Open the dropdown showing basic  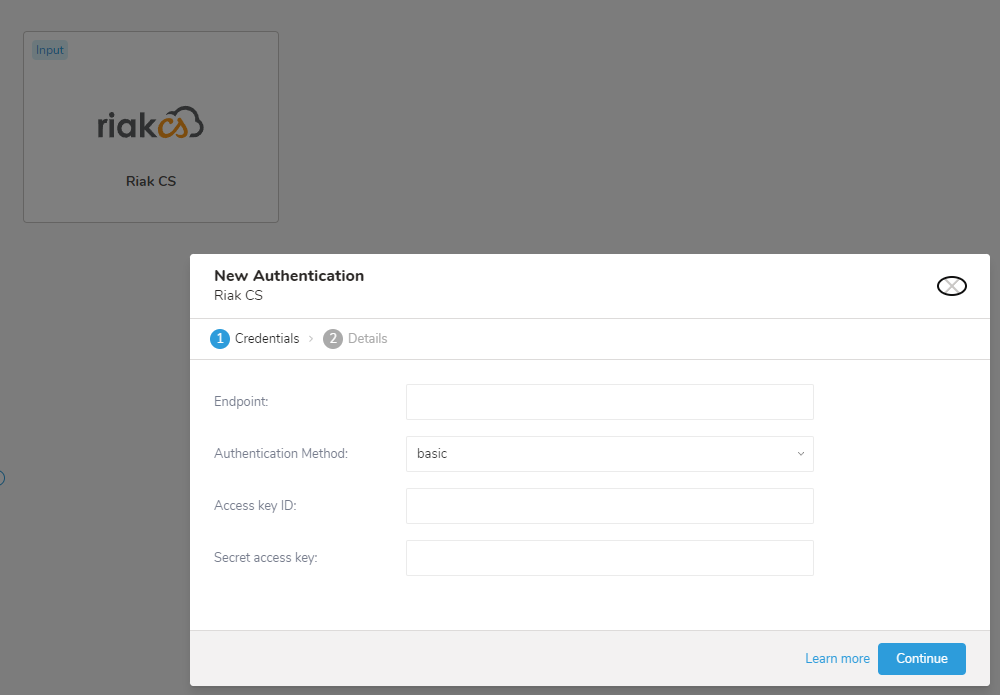[609, 454]
